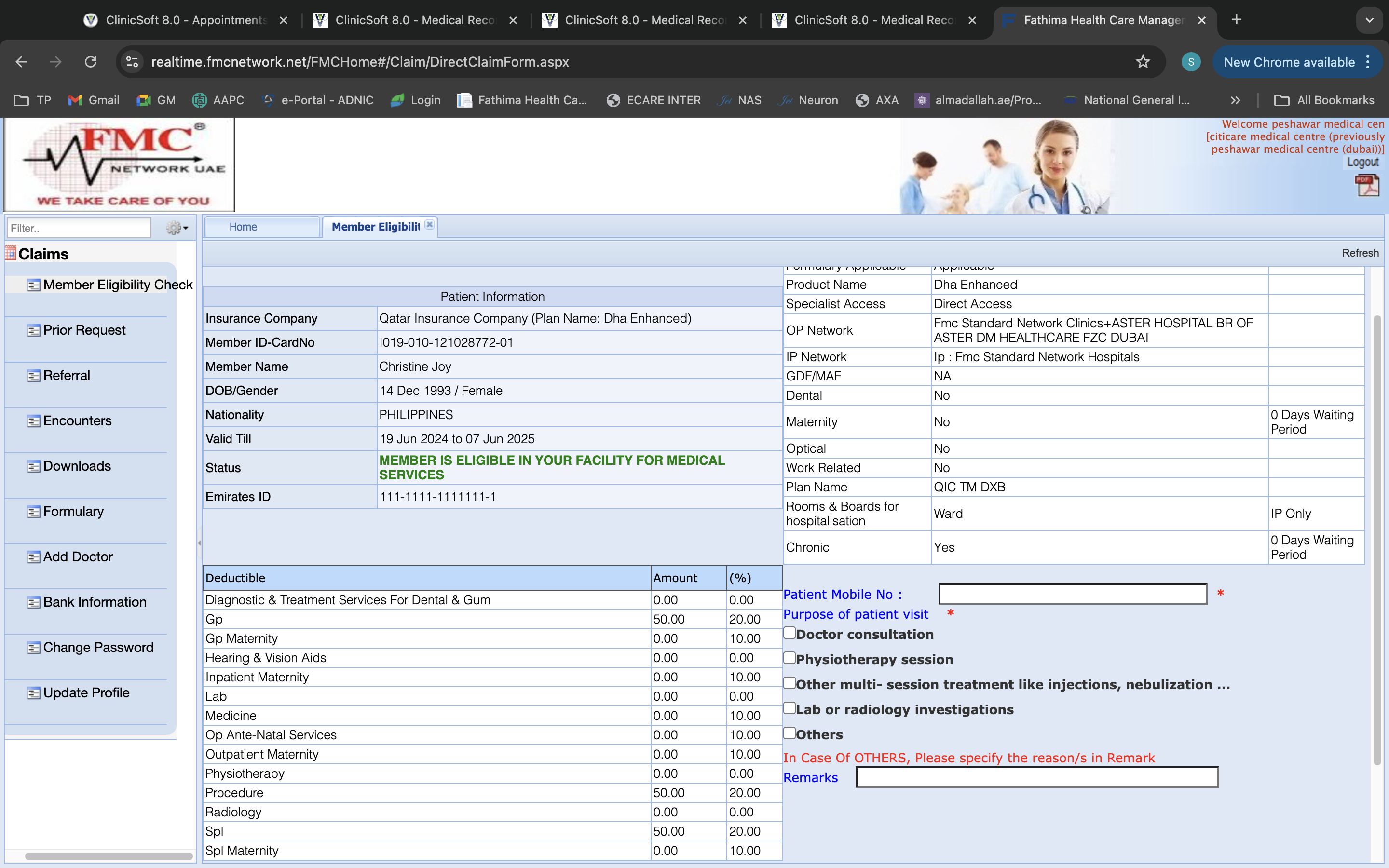
Task: Click the Logout link
Action: point(1362,163)
